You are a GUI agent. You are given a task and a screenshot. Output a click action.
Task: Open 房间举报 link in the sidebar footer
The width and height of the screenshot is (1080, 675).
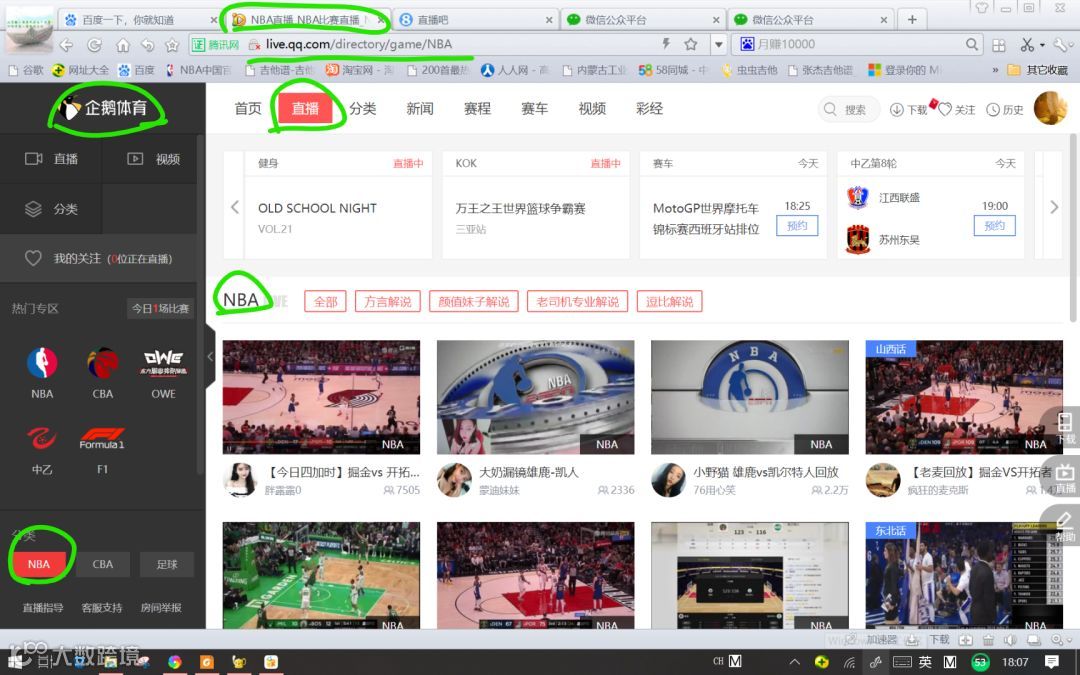161,608
